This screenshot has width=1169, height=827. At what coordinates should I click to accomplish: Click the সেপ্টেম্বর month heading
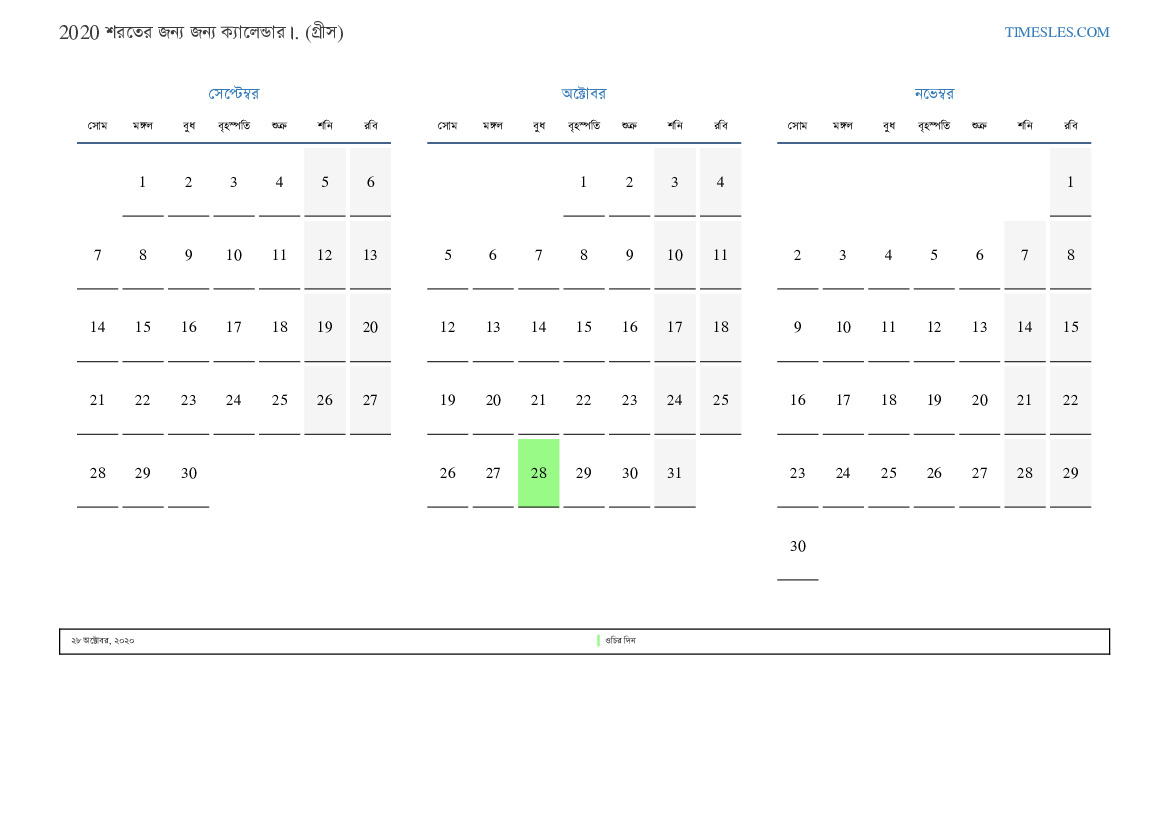(234, 94)
